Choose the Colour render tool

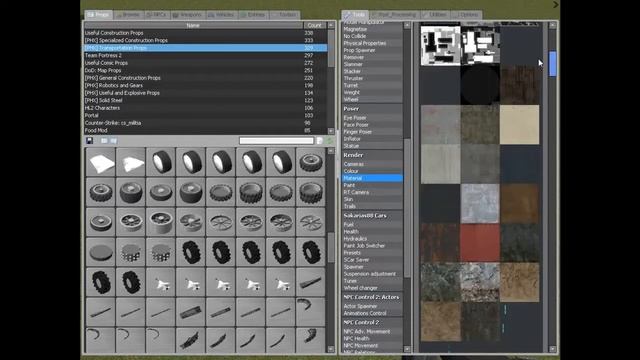(x=372, y=171)
